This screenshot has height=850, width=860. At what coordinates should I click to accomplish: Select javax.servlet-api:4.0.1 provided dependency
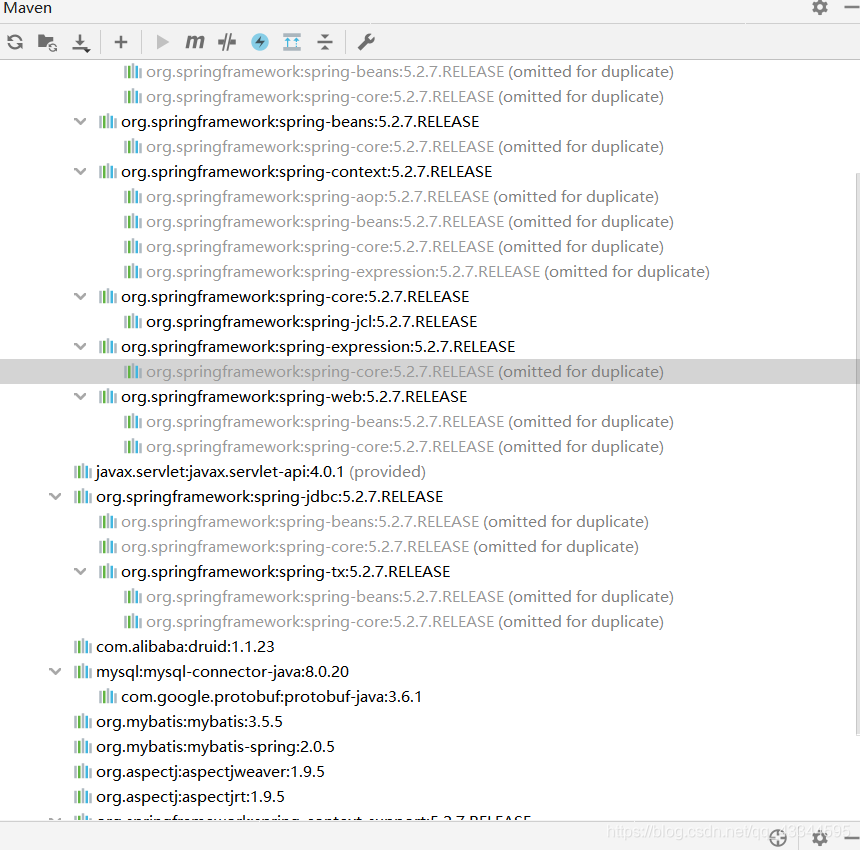point(261,472)
